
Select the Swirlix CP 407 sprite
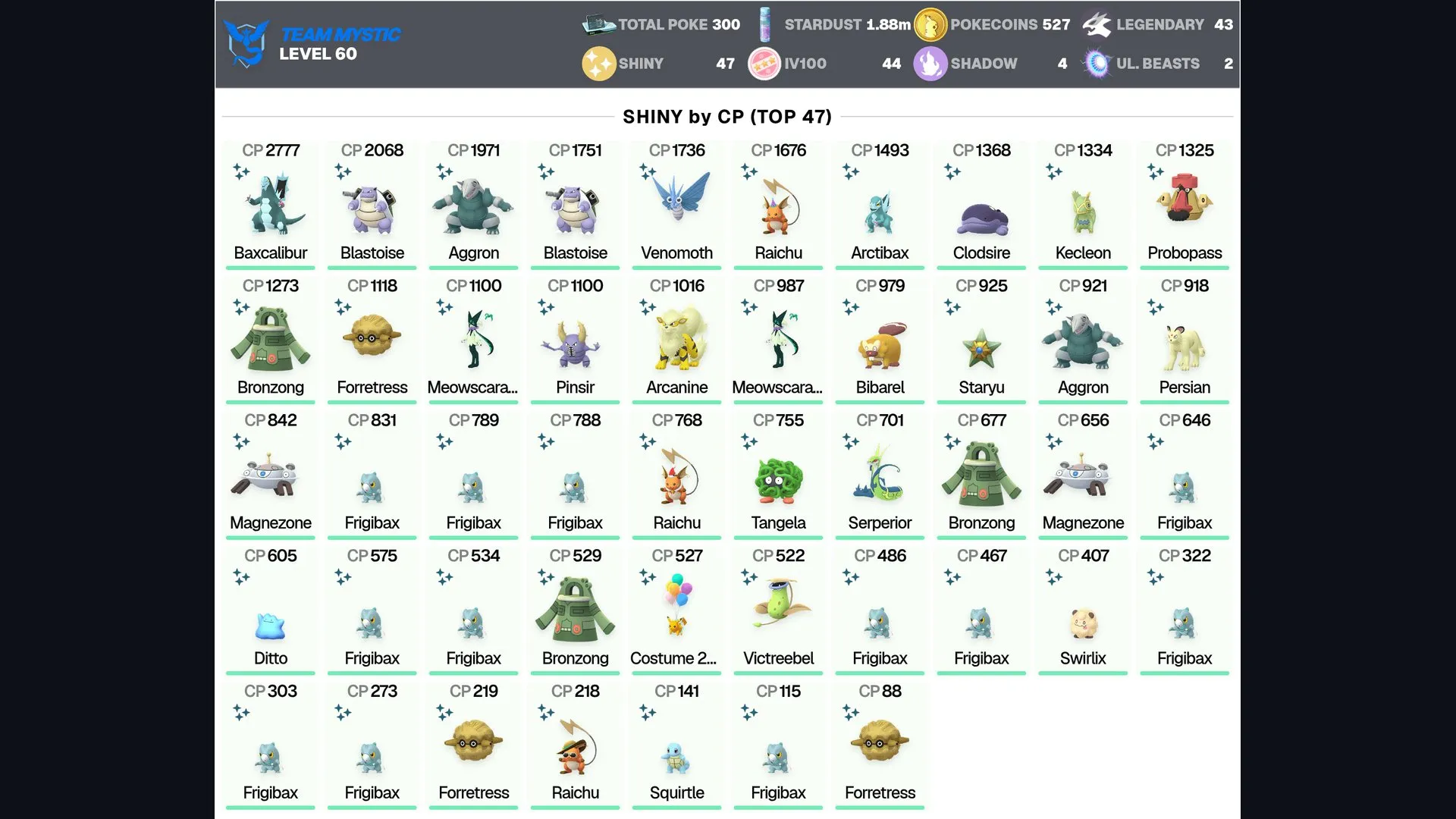tap(1083, 624)
